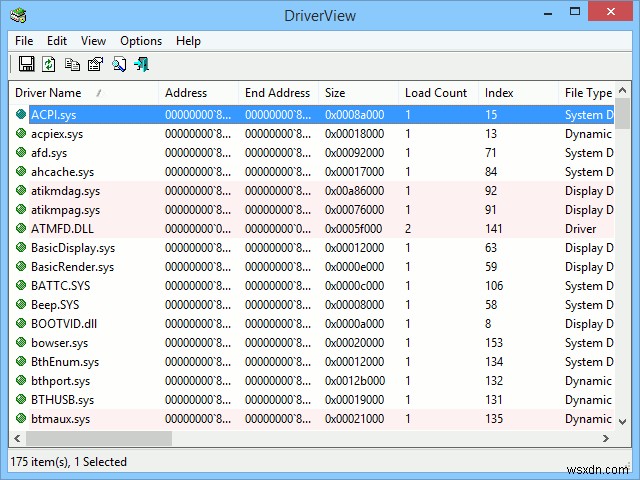Click the Refresh toolbar icon
Screen dimensions: 640x480
pos(49,64)
